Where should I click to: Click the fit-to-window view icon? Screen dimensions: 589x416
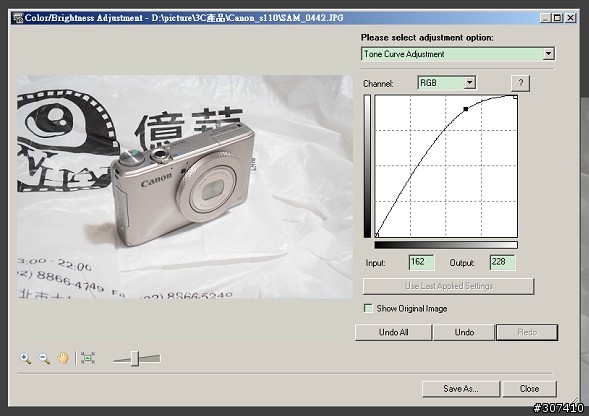88,358
